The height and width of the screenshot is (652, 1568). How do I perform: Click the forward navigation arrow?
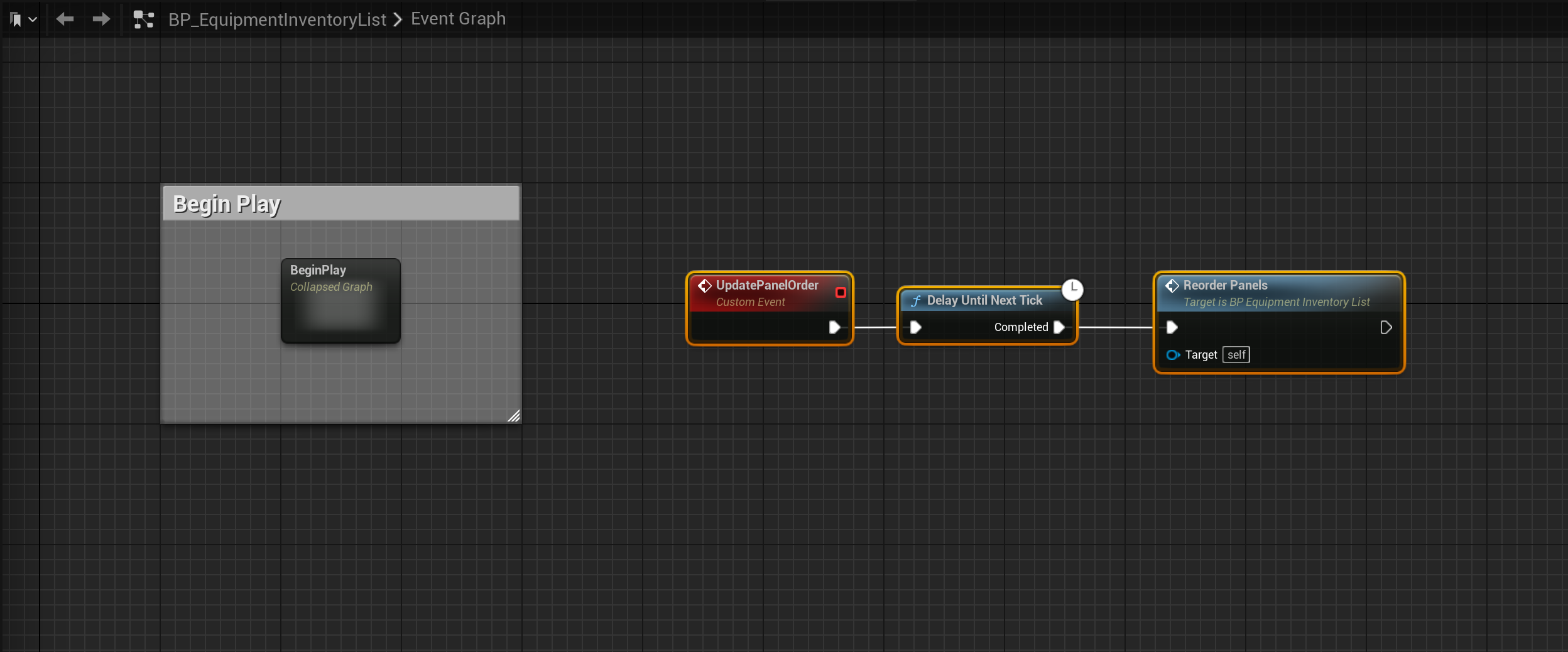tap(101, 19)
